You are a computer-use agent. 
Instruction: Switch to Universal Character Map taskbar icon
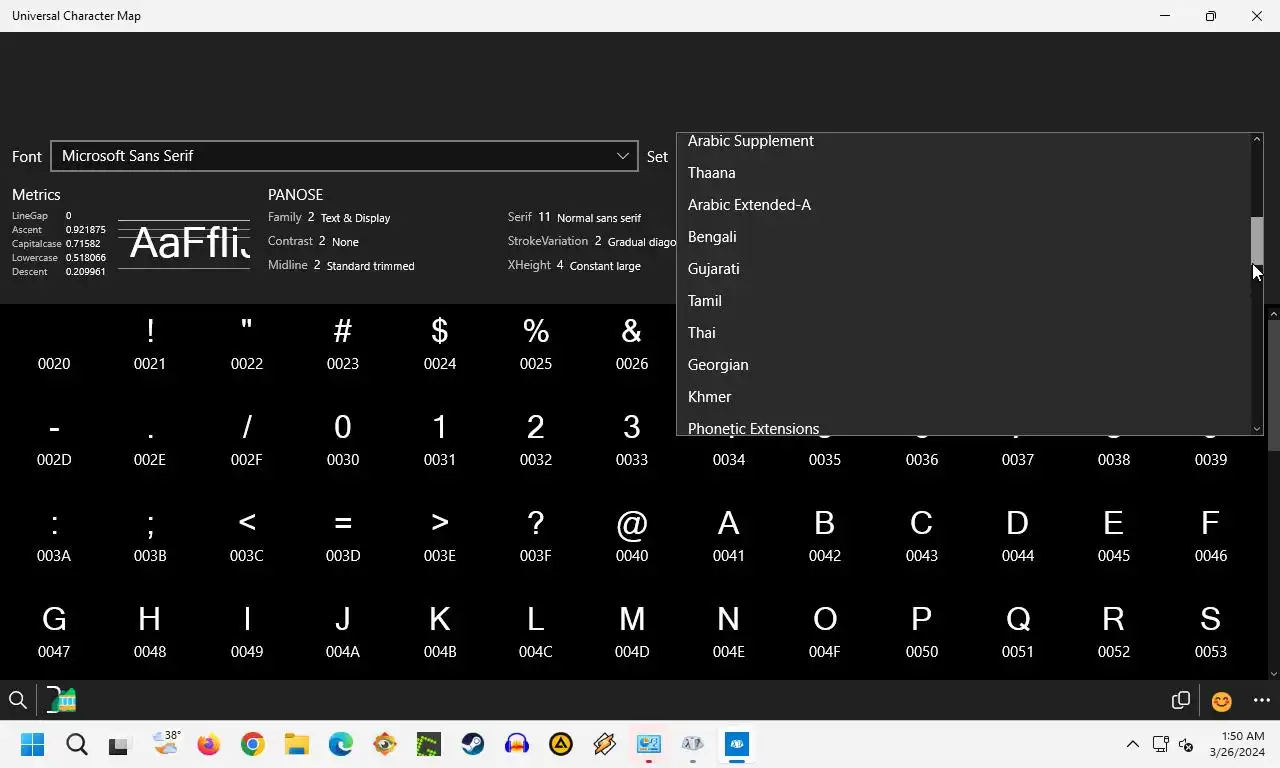737,744
